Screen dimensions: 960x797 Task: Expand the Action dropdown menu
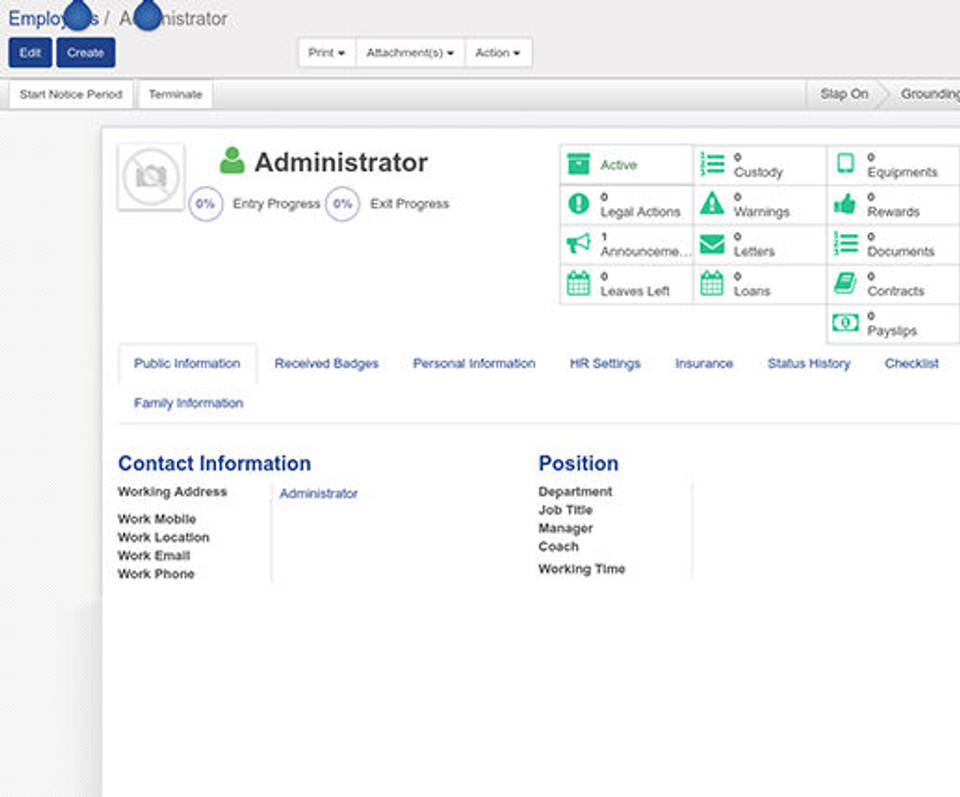click(x=497, y=53)
